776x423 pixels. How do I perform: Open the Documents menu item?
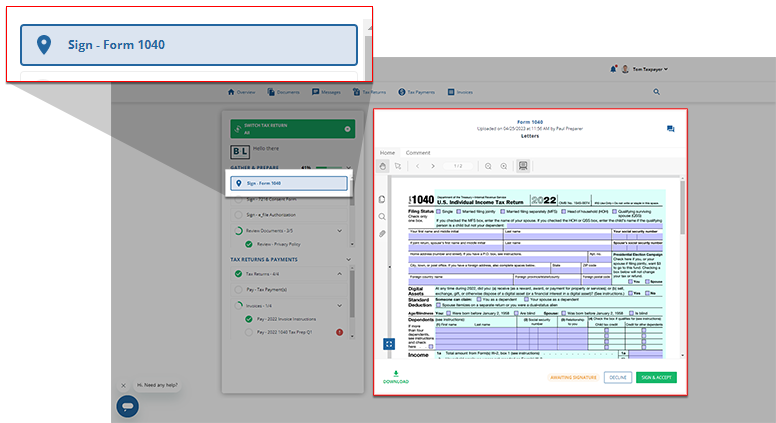click(x=284, y=92)
